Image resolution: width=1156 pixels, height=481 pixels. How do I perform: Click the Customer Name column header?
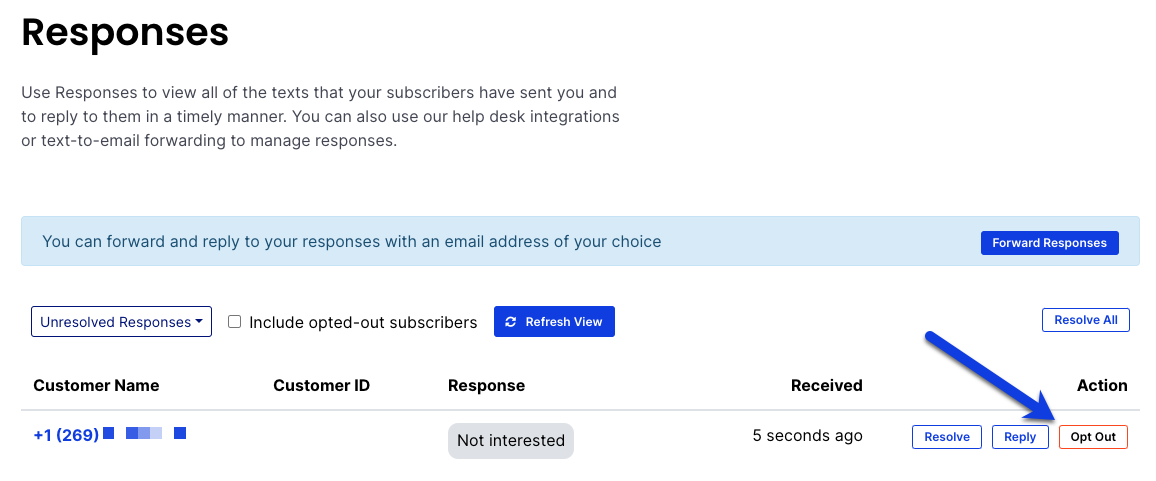[x=96, y=385]
